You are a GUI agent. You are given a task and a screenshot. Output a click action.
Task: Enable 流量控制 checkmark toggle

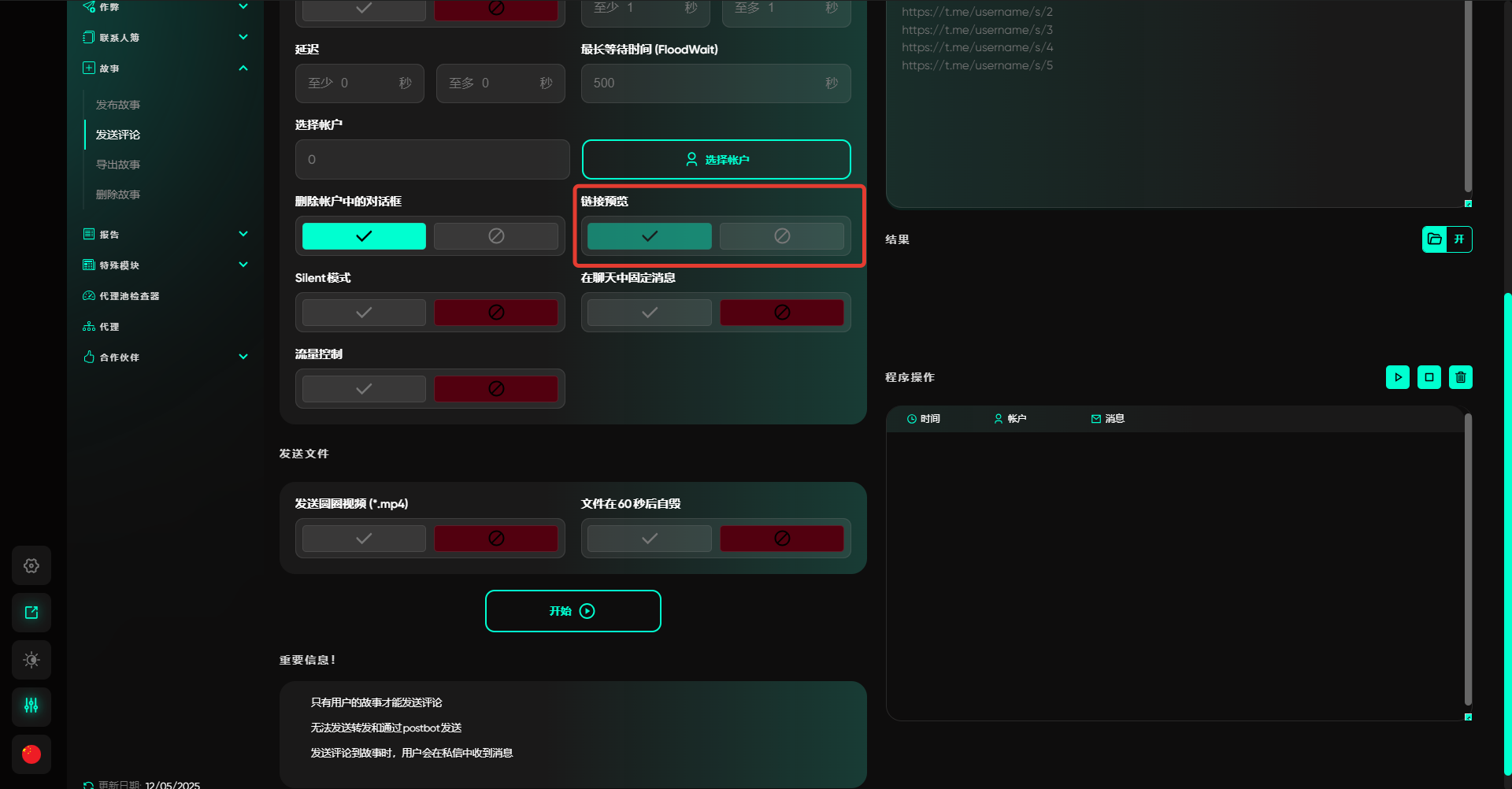pyautogui.click(x=364, y=389)
